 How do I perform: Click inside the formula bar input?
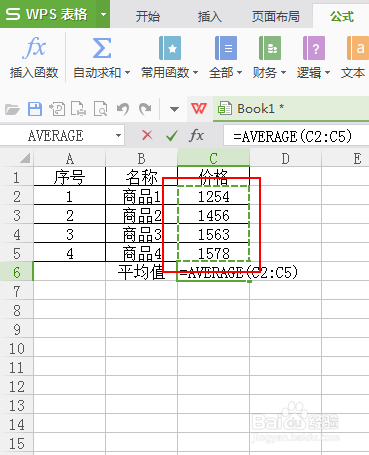pyautogui.click(x=296, y=135)
